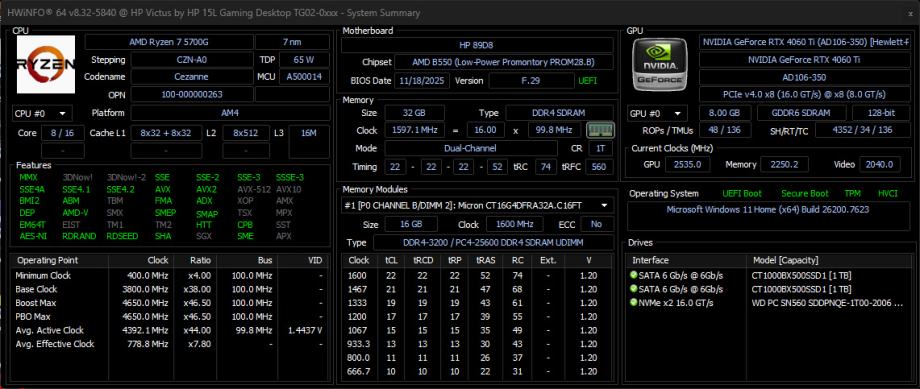Screen dimensions: 920x389
Task: Click the greyed AVX-512 feature flag
Action: click(x=253, y=190)
